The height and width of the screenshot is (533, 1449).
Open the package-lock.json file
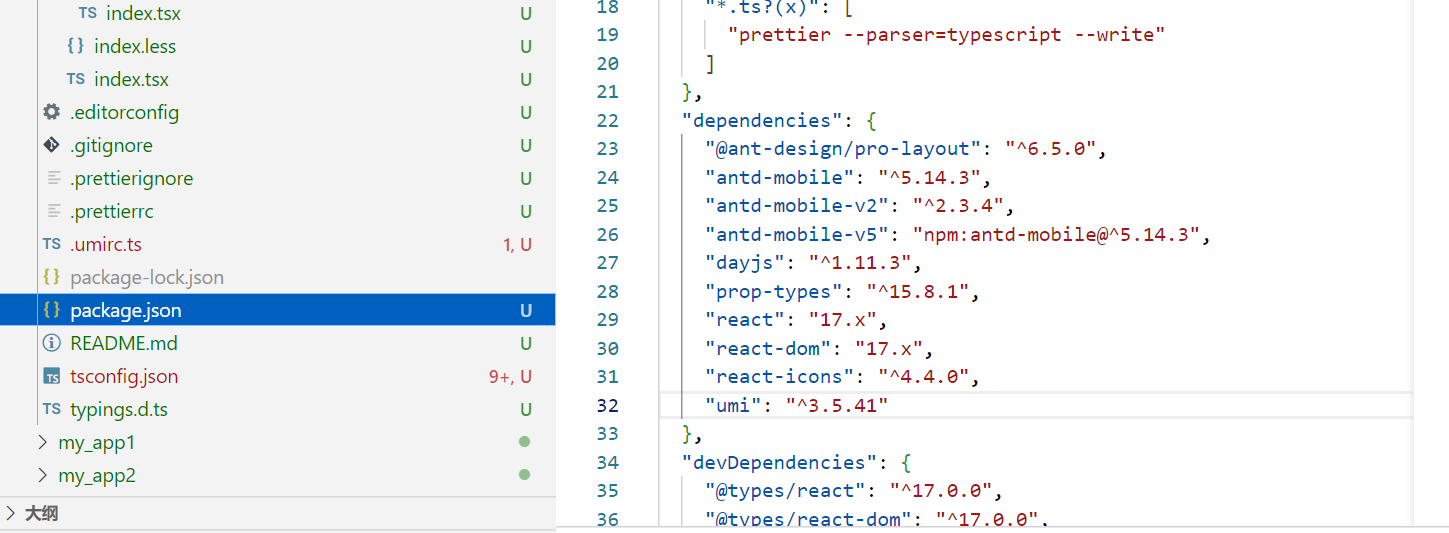(x=147, y=277)
